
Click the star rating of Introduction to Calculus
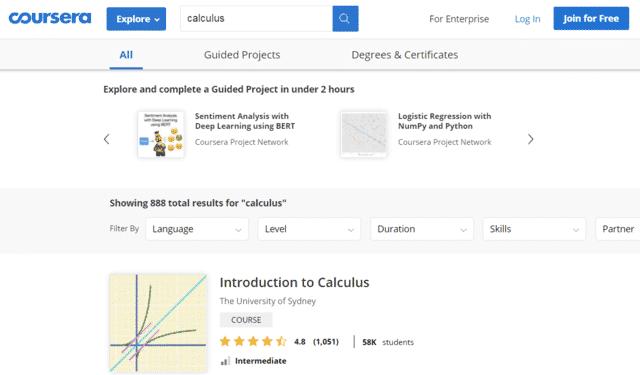tap(253, 341)
